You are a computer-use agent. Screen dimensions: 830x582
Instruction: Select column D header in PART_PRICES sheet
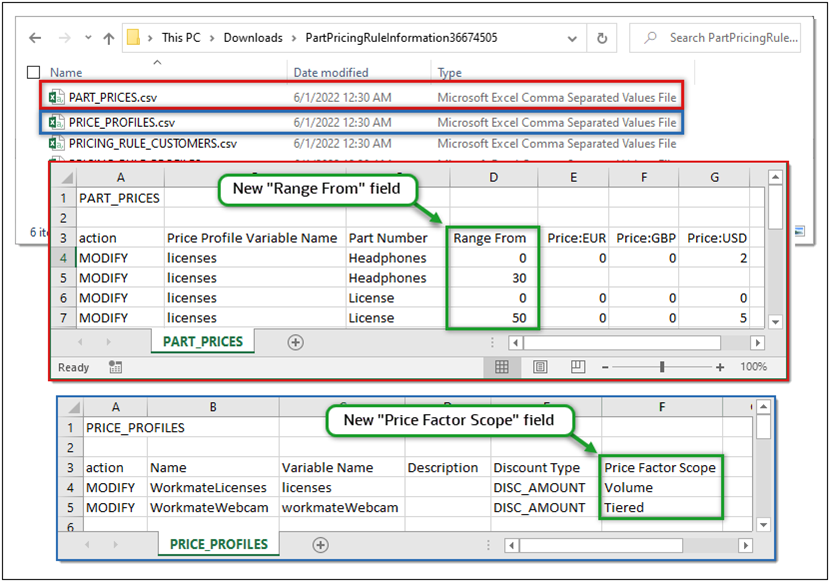tap(493, 177)
